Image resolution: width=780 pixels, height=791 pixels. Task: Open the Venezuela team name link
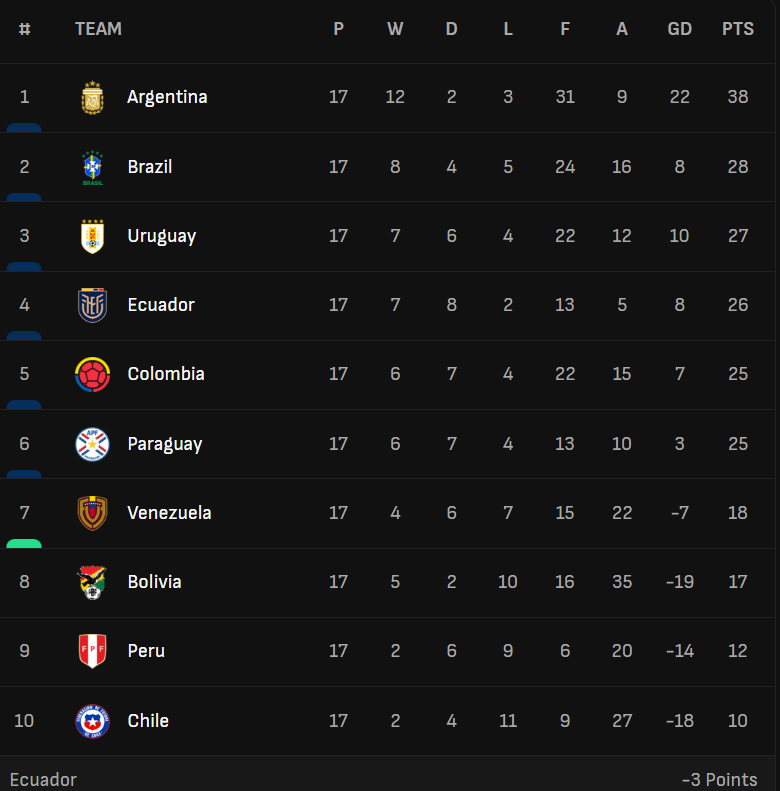tap(169, 513)
